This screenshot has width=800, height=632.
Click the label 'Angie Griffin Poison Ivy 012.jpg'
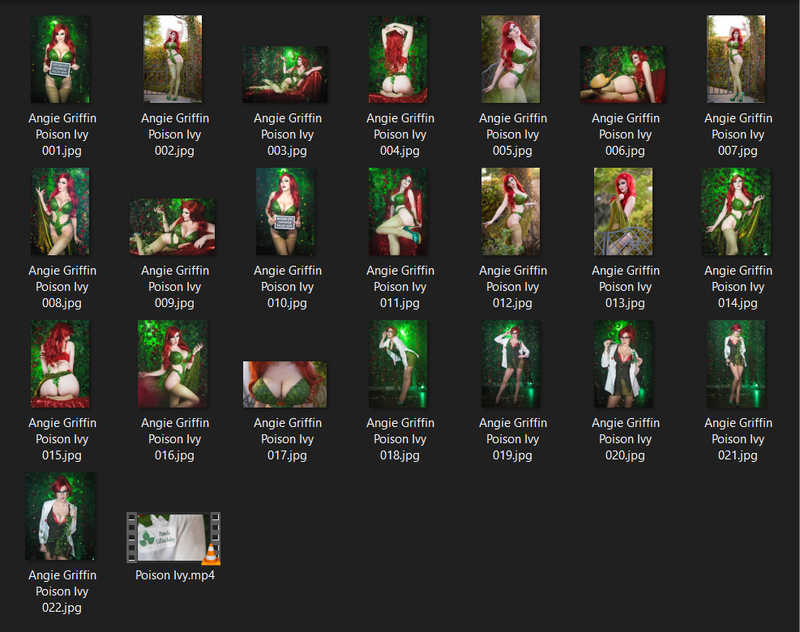coord(513,287)
